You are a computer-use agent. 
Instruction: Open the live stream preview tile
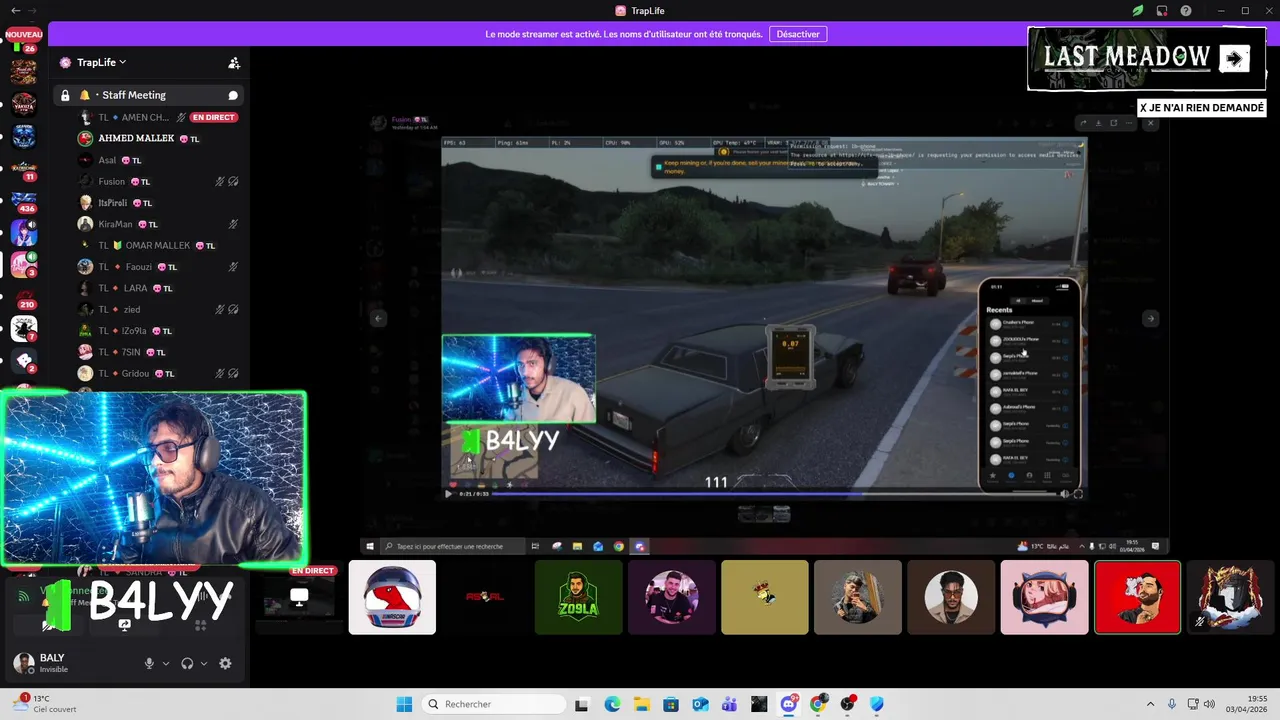coord(299,597)
